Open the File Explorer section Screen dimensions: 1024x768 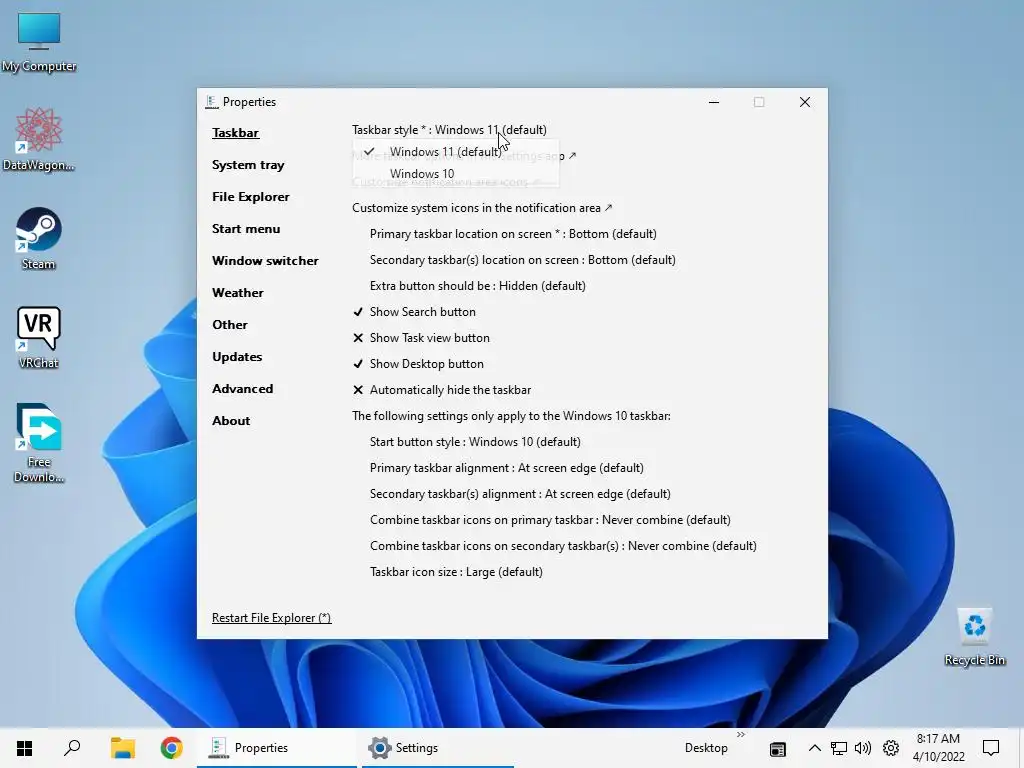tap(251, 197)
